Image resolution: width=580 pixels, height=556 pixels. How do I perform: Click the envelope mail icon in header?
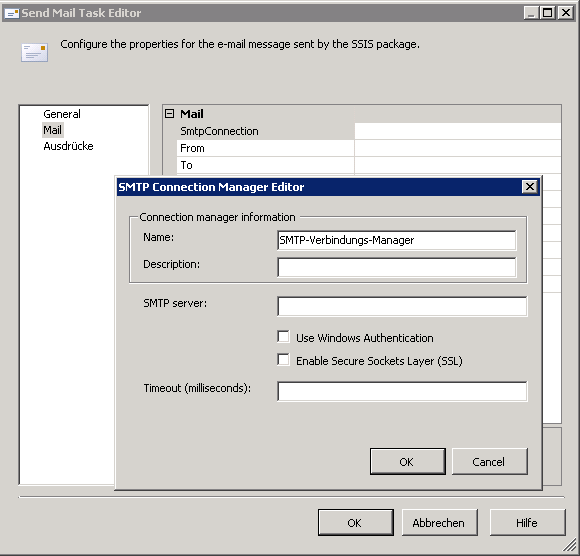click(x=34, y=52)
